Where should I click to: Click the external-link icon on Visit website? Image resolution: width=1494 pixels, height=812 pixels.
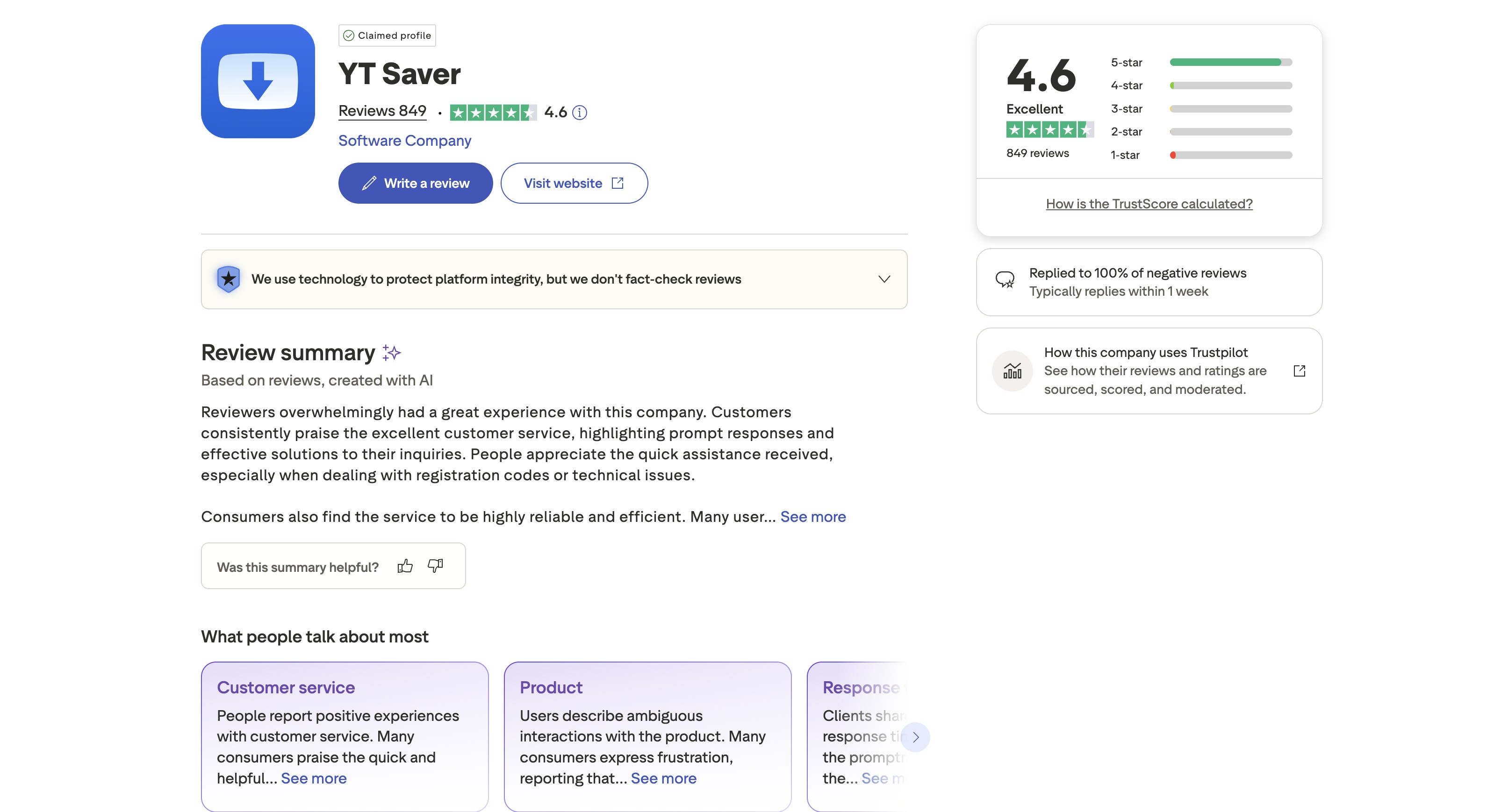click(617, 183)
